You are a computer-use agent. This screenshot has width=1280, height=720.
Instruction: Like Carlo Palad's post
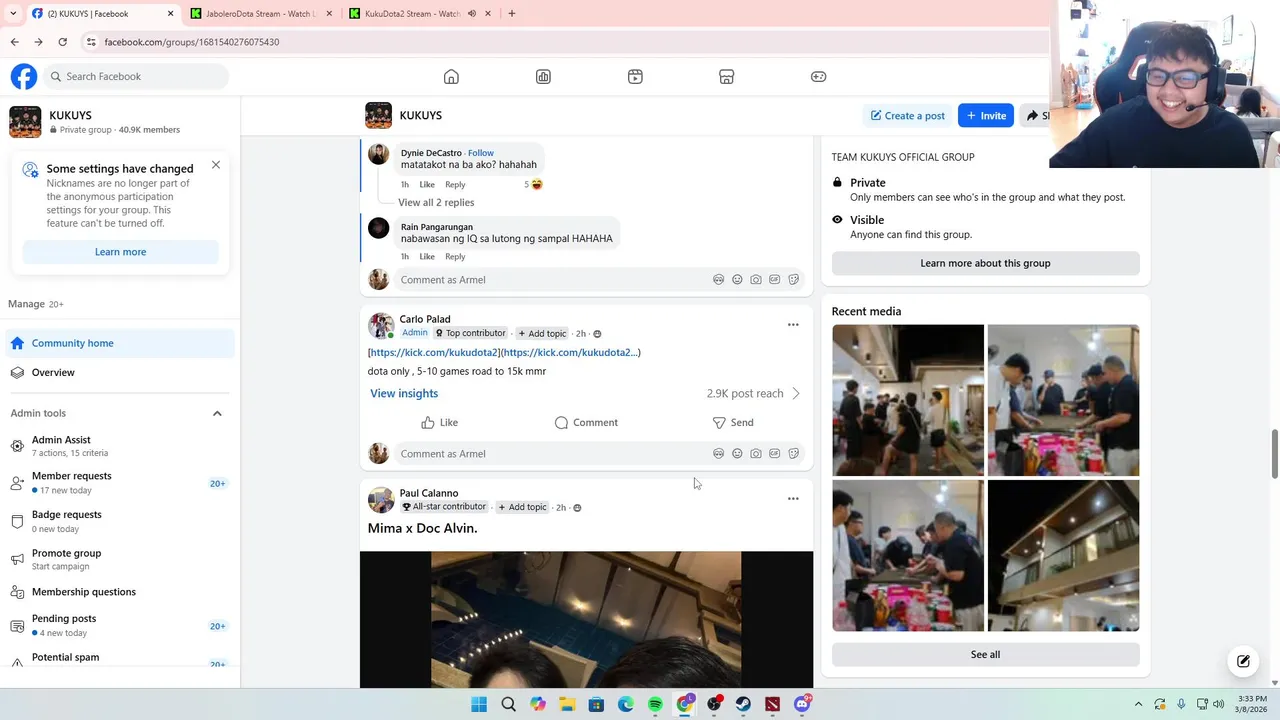click(x=440, y=423)
